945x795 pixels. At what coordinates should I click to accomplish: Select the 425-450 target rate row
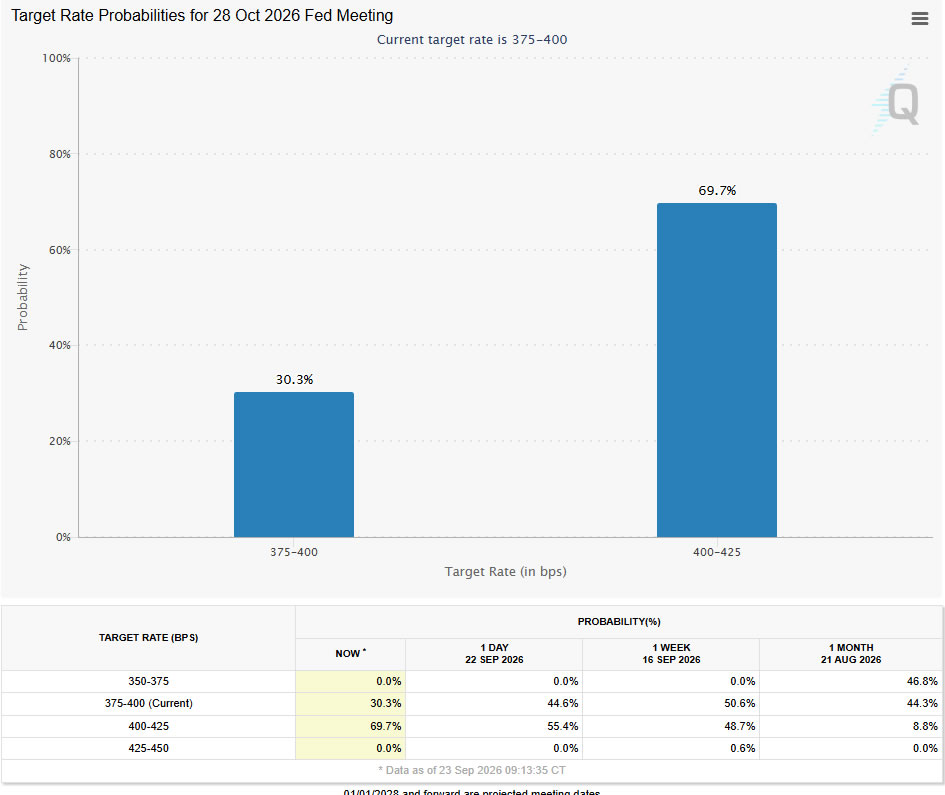(472, 748)
